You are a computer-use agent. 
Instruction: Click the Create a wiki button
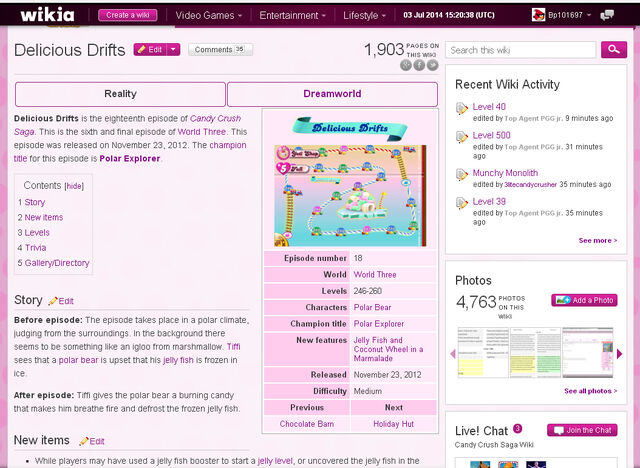[128, 15]
